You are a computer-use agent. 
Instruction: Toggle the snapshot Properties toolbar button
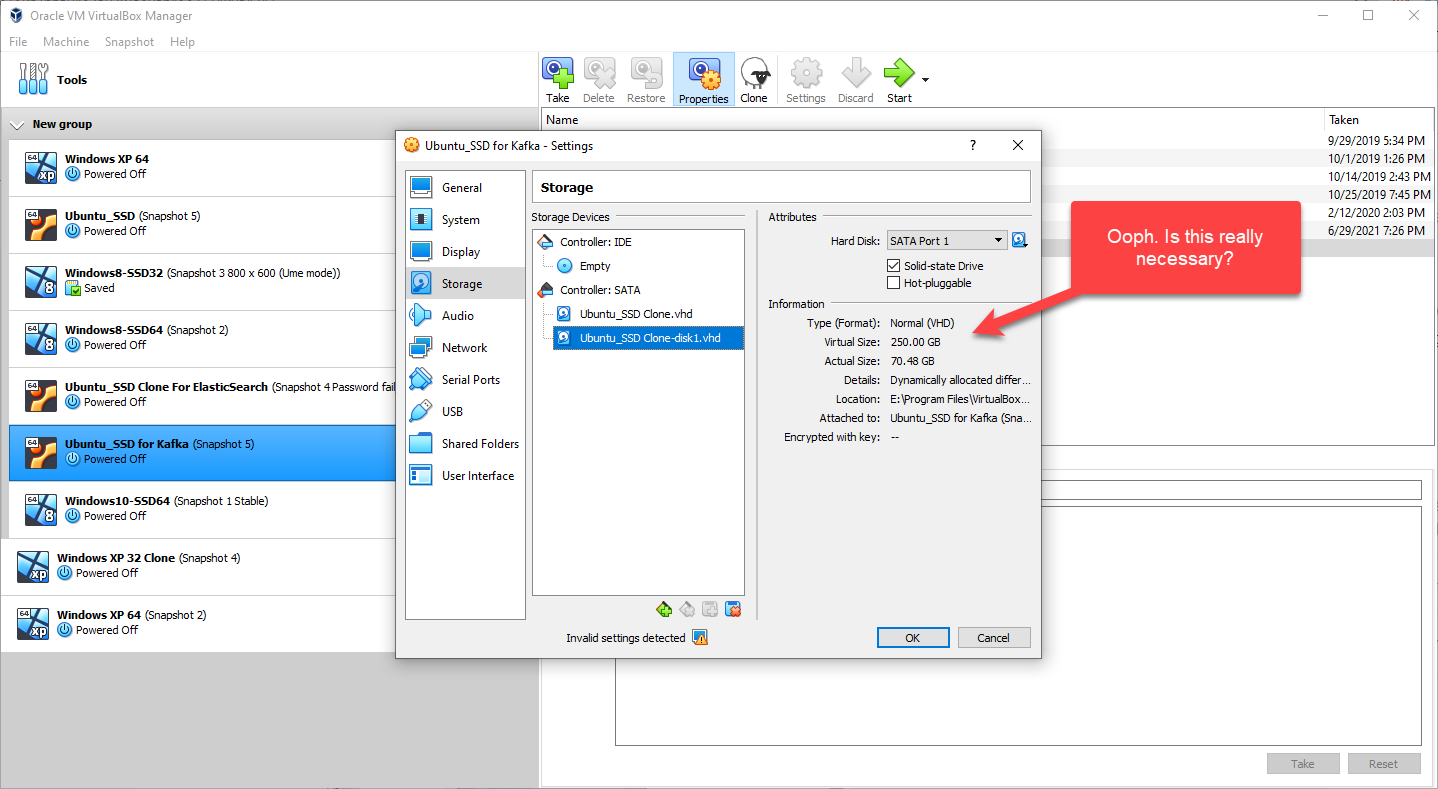pos(704,79)
